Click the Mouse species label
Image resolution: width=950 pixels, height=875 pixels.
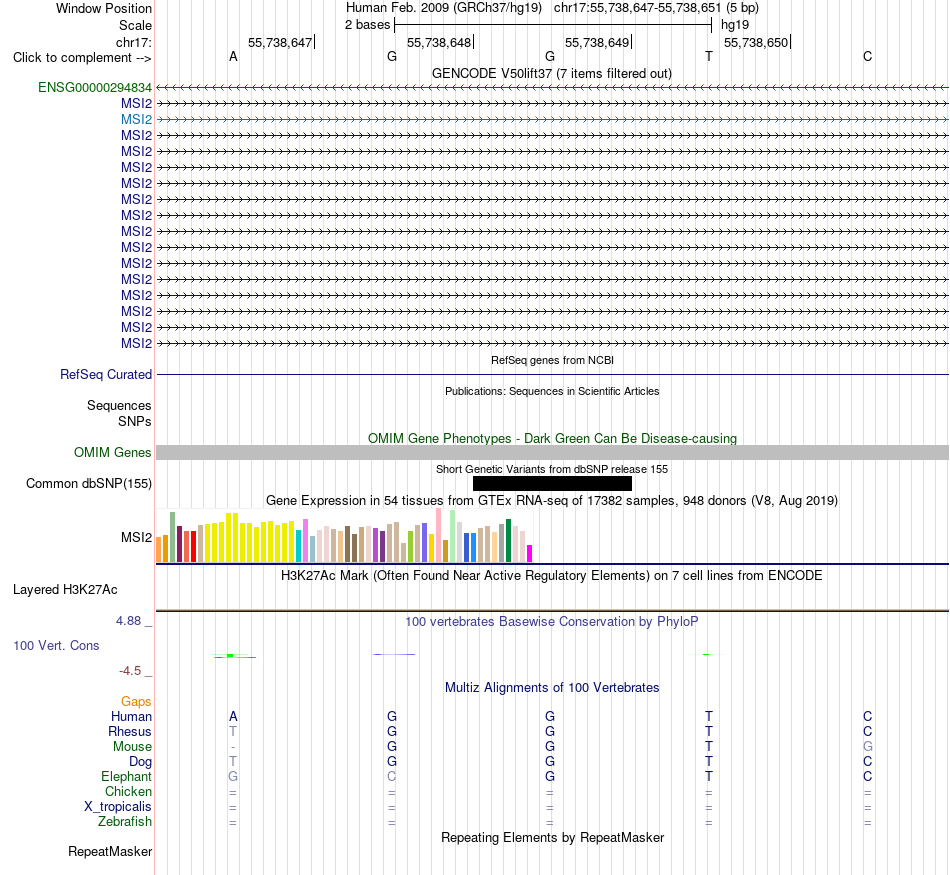(132, 747)
